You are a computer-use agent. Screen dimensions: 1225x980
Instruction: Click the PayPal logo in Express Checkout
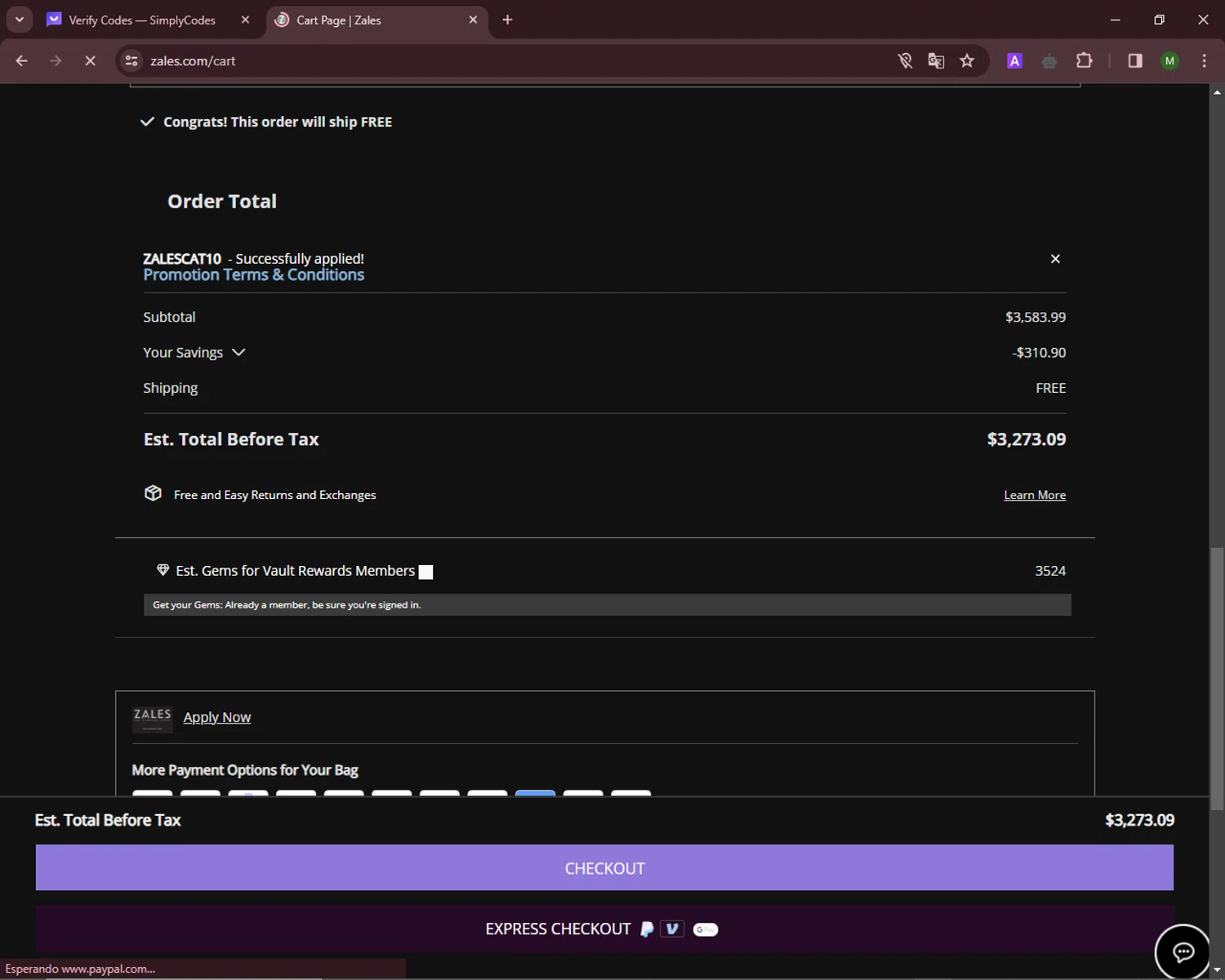pos(647,929)
